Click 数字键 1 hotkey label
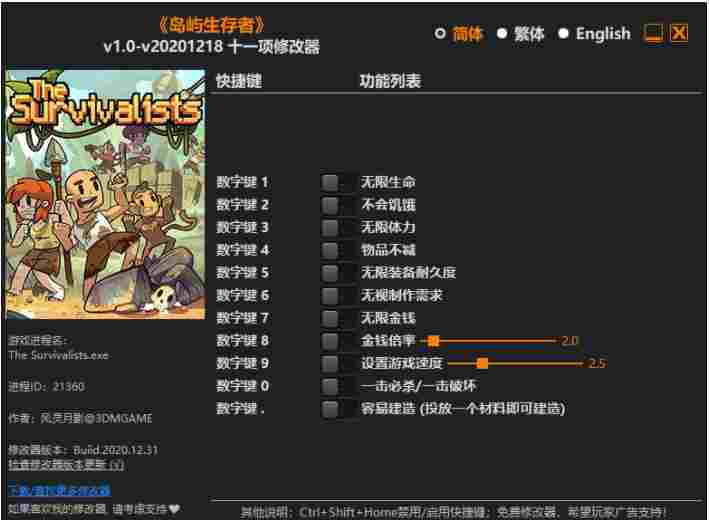The height and width of the screenshot is (520, 709). click(x=242, y=182)
